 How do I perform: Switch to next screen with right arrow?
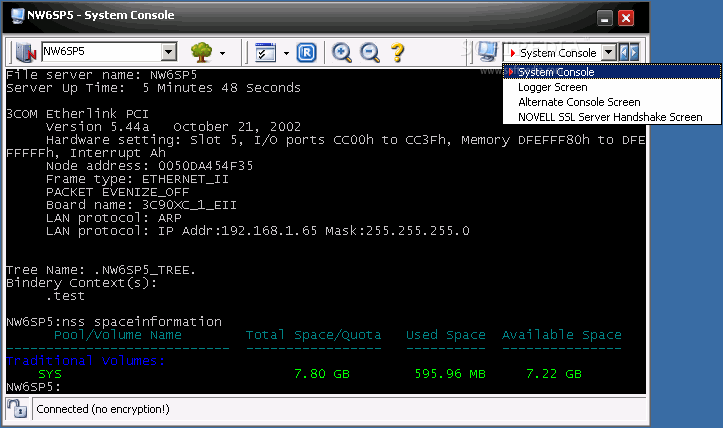click(x=634, y=52)
